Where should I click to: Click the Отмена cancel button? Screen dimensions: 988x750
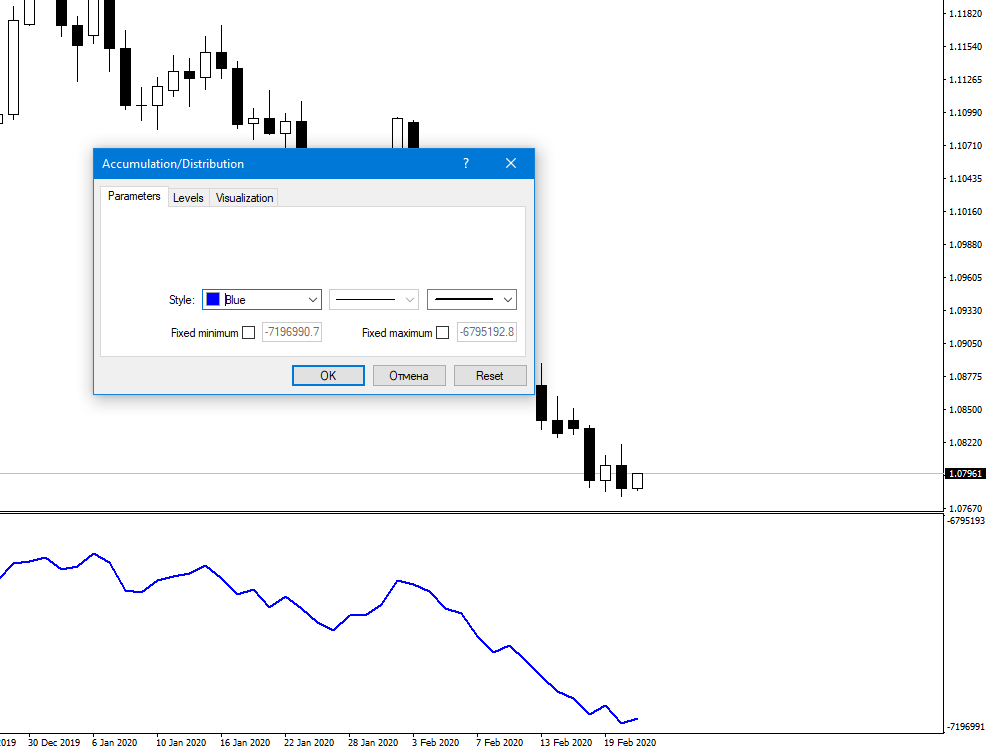coord(409,376)
